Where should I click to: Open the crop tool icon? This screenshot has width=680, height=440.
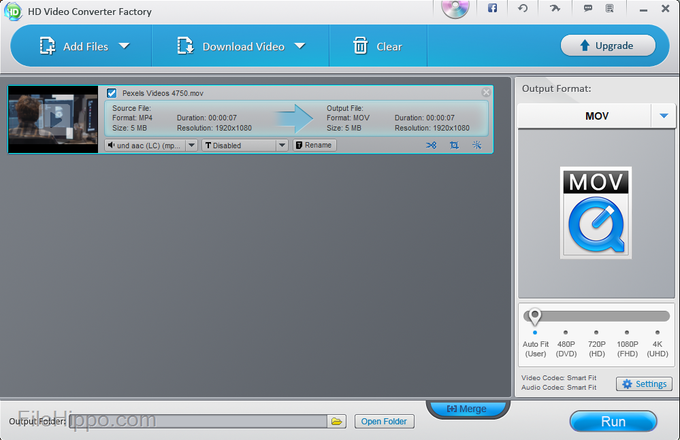point(454,145)
